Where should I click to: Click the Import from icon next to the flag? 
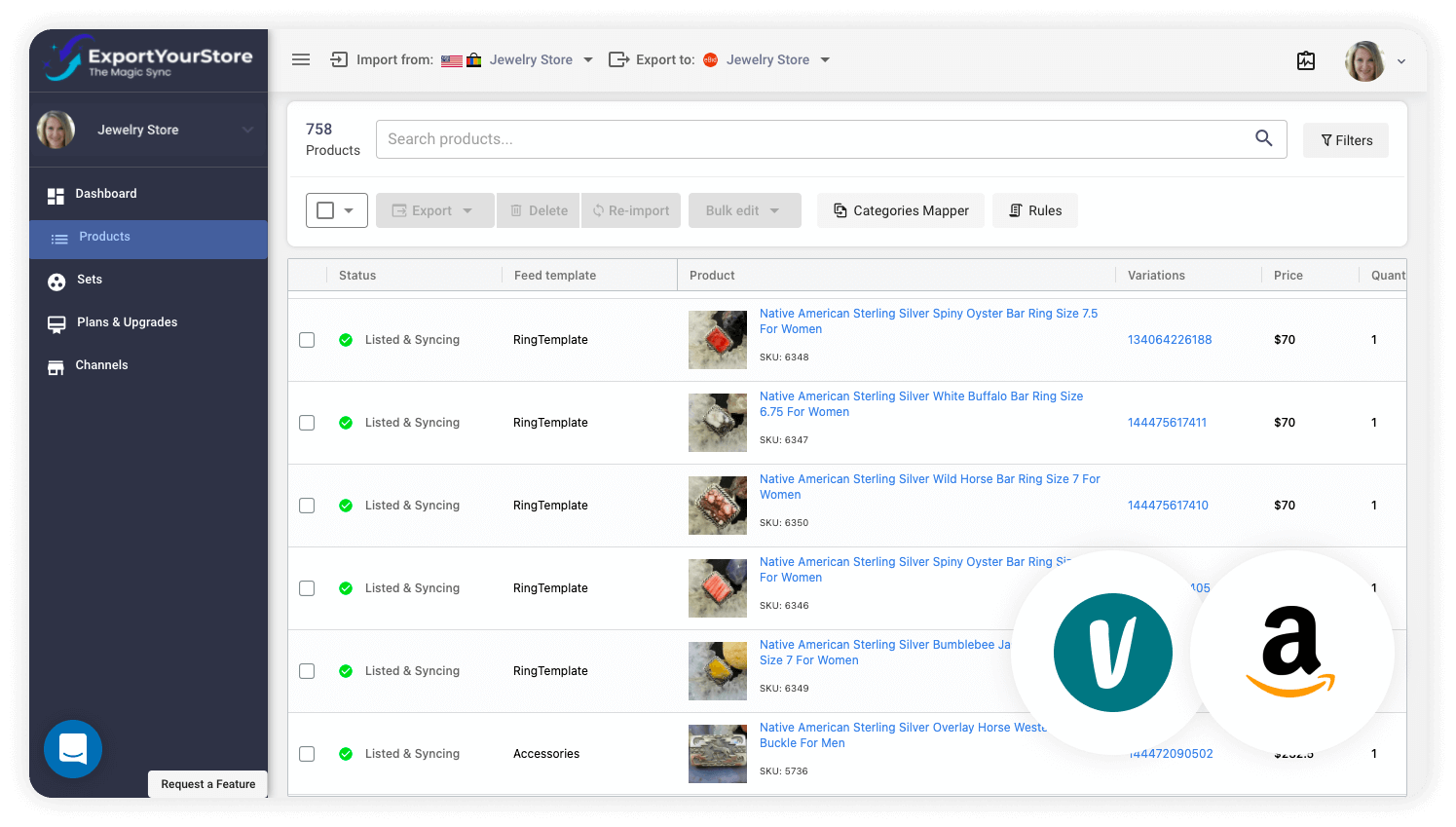click(x=338, y=59)
